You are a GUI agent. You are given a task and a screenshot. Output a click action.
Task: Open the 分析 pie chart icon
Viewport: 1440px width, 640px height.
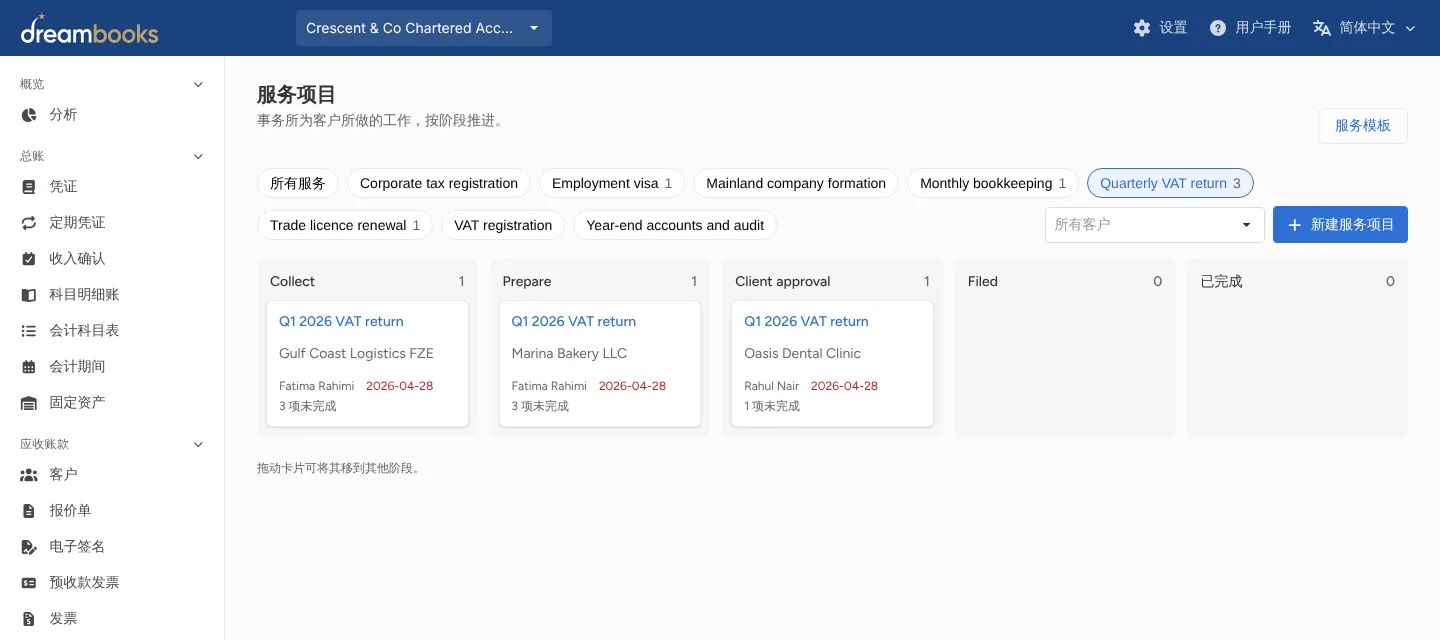[29, 115]
